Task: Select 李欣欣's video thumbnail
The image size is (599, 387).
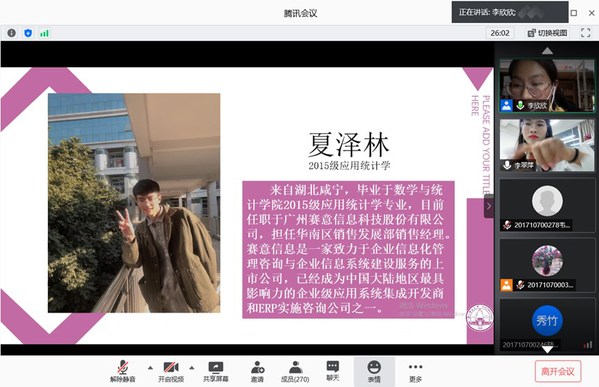Action: tap(547, 86)
